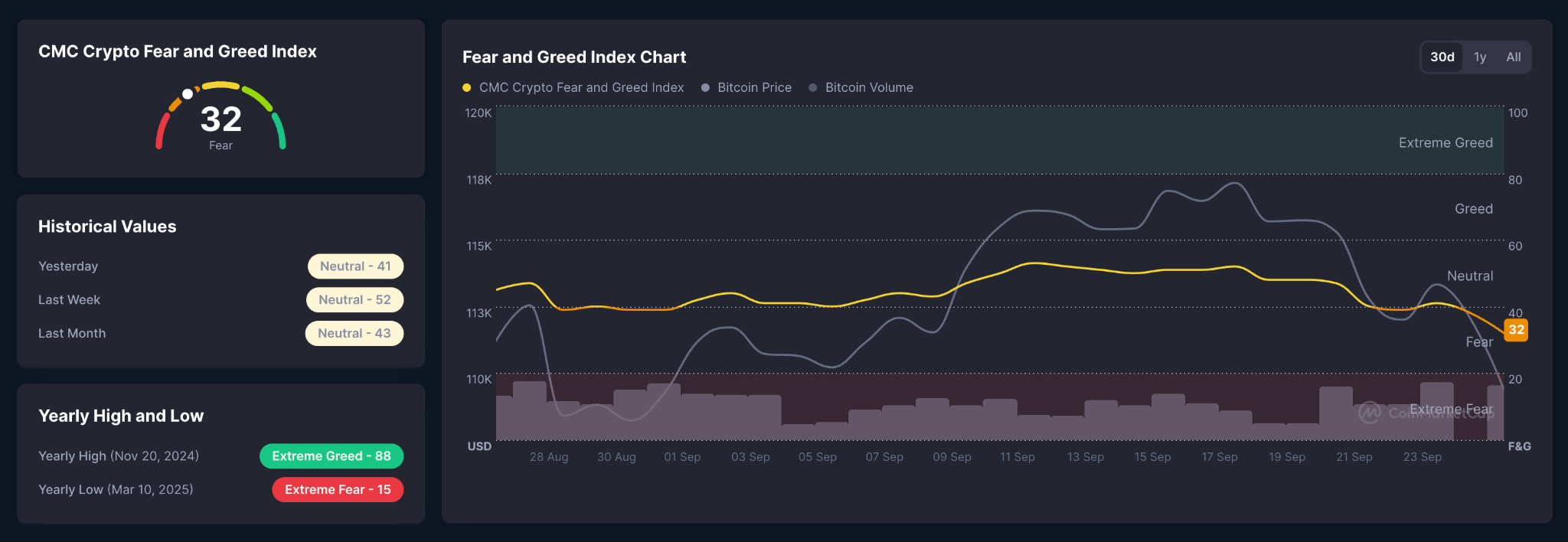Click the Neutral - 52 badge

[354, 300]
